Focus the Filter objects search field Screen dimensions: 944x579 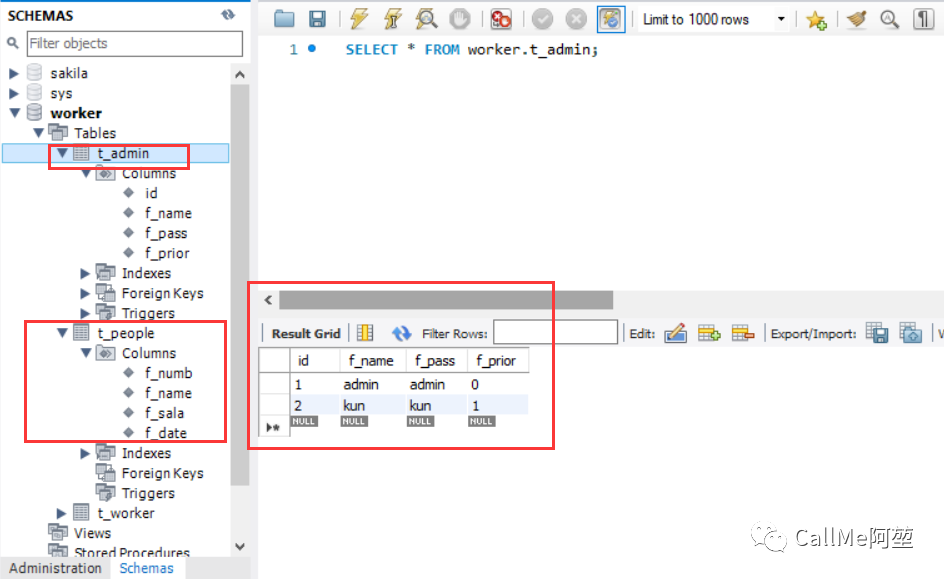tap(135, 43)
